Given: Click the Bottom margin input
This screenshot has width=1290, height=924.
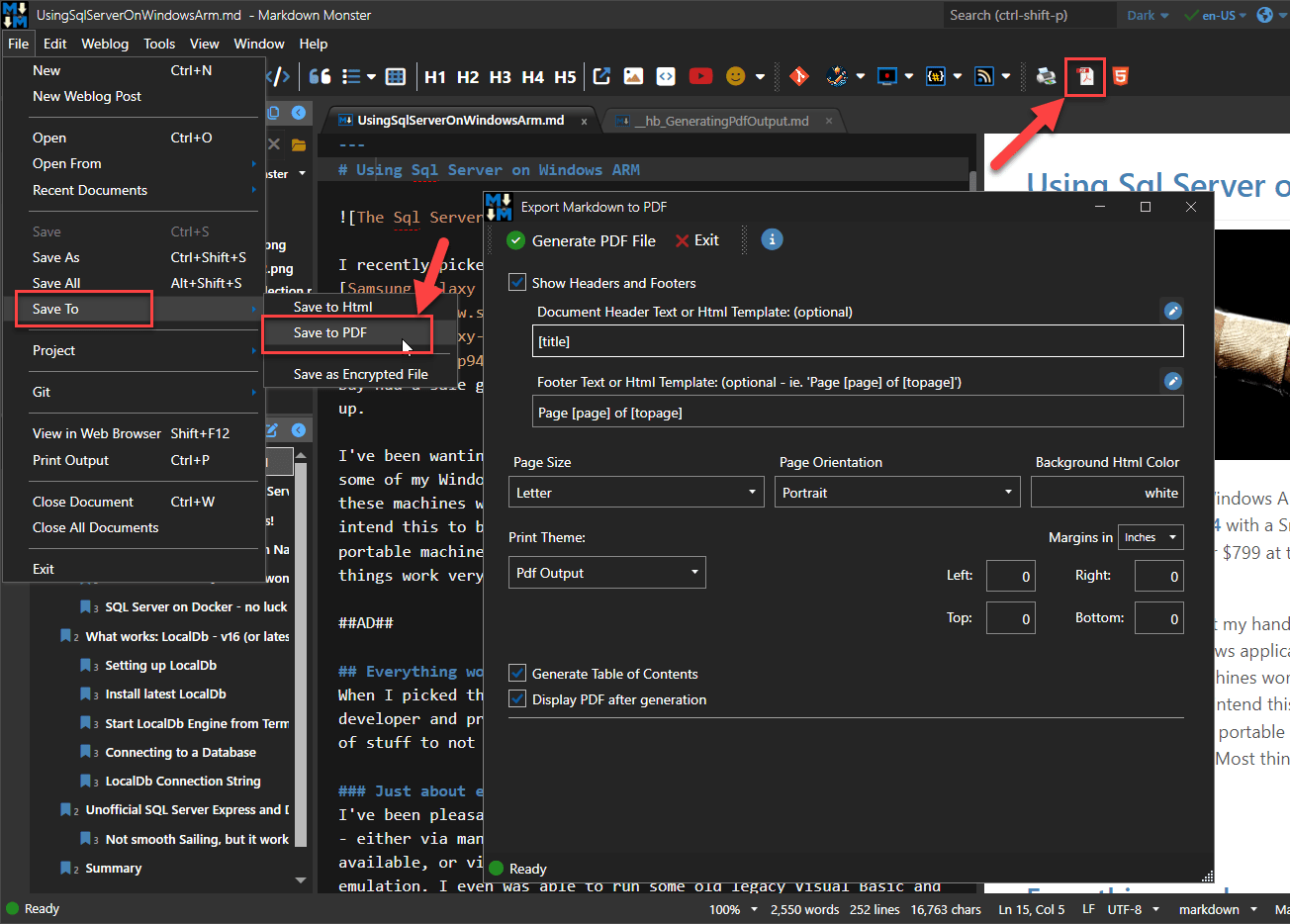Looking at the screenshot, I should (x=1158, y=618).
